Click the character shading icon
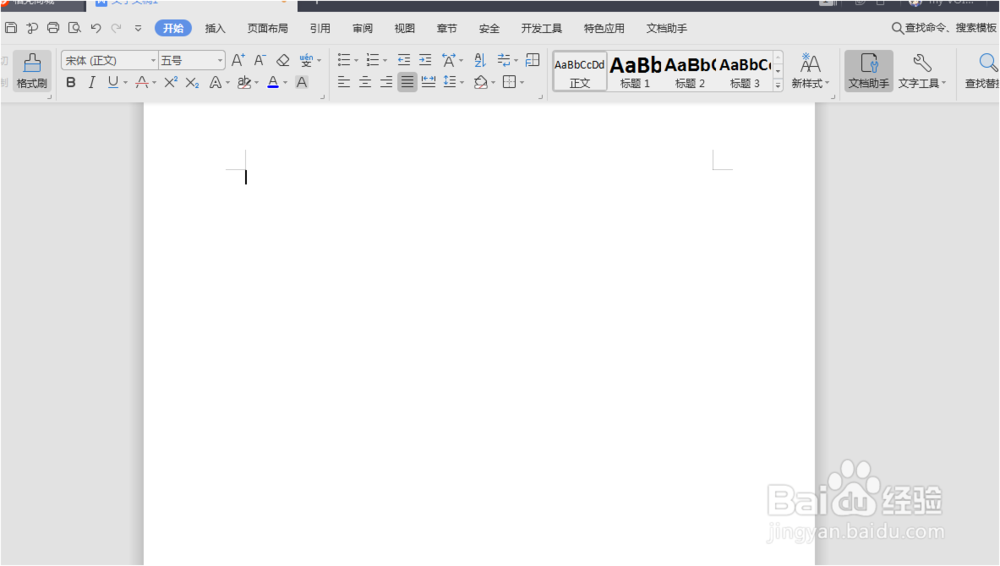This screenshot has width=1000, height=566. [x=302, y=82]
